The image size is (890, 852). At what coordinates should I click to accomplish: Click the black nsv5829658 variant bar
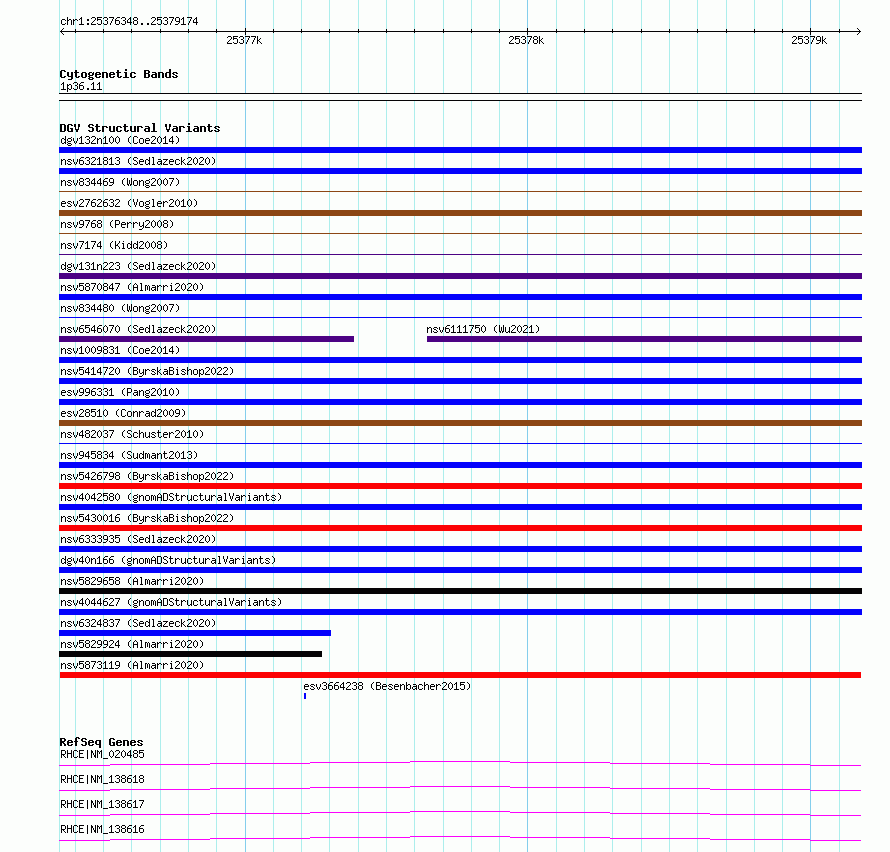click(460, 591)
